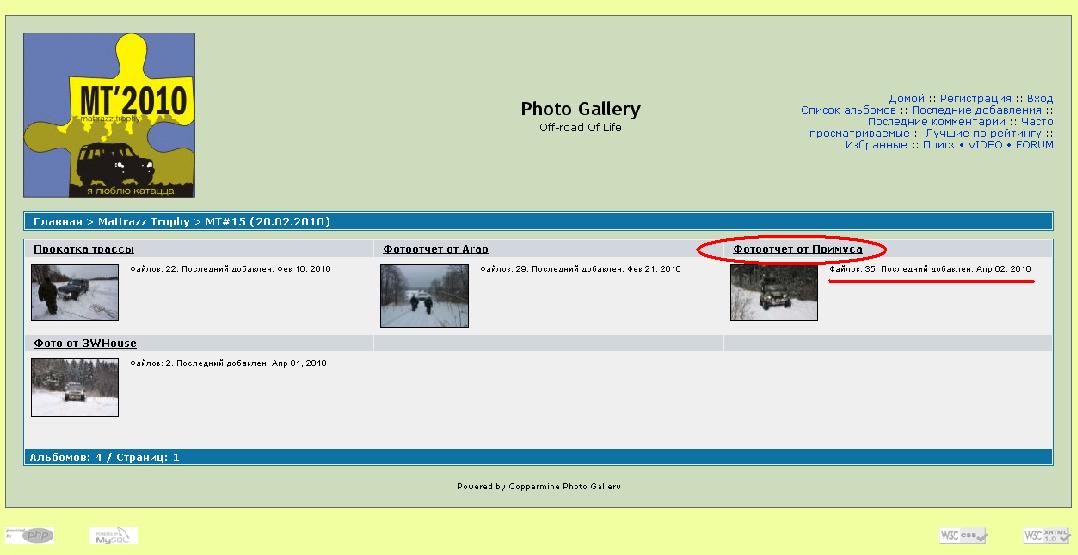Open the Фотоотчет от Arap thumbnail image
1078x555 pixels.
pyautogui.click(x=424, y=295)
